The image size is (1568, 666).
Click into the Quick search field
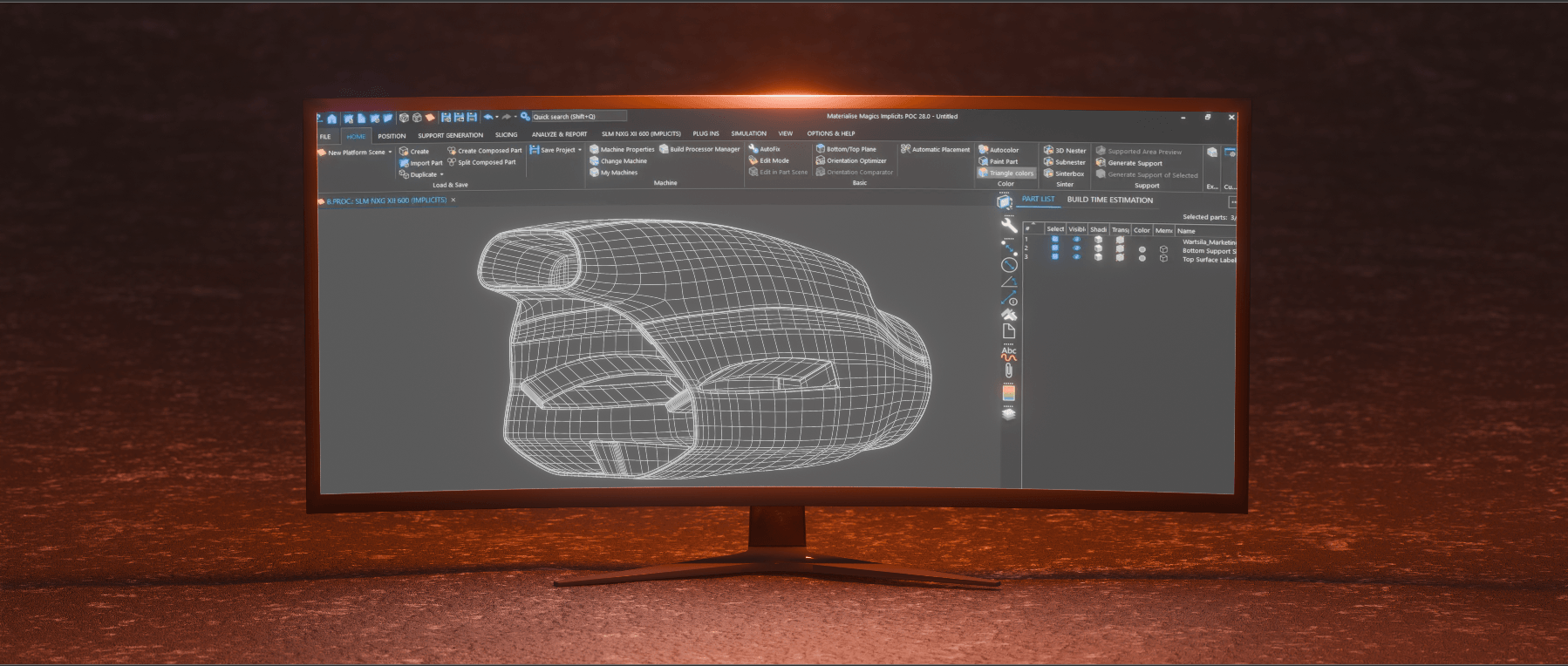pyautogui.click(x=577, y=117)
